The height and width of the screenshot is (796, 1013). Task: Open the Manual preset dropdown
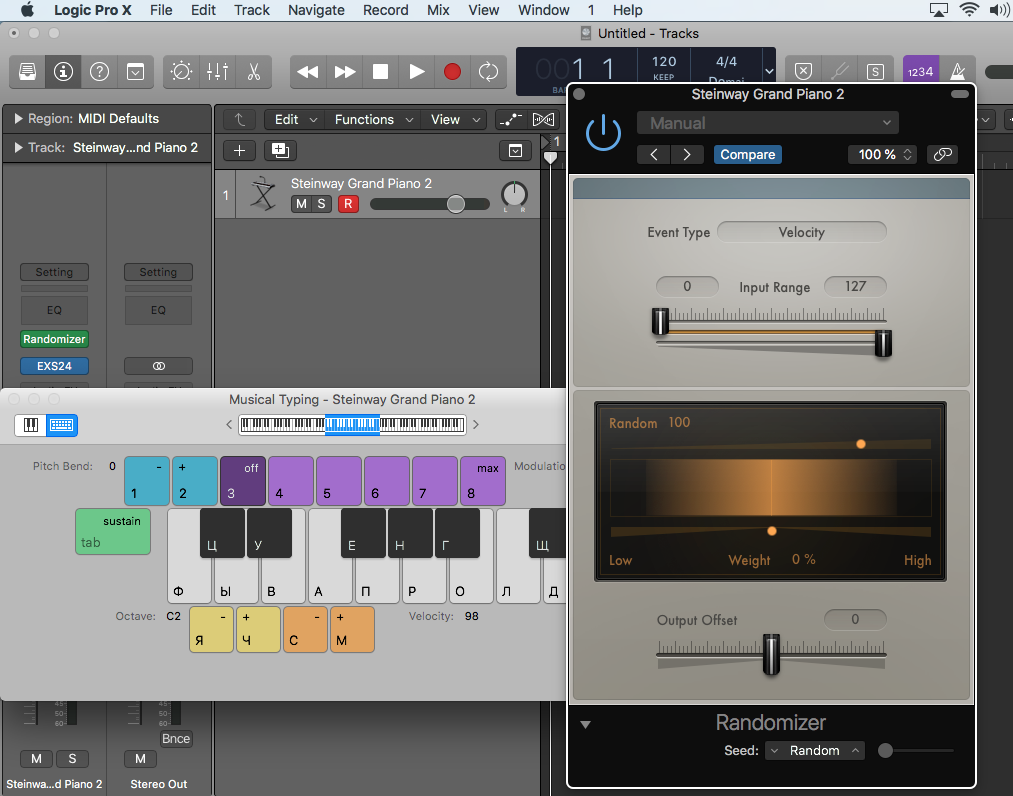pyautogui.click(x=768, y=123)
